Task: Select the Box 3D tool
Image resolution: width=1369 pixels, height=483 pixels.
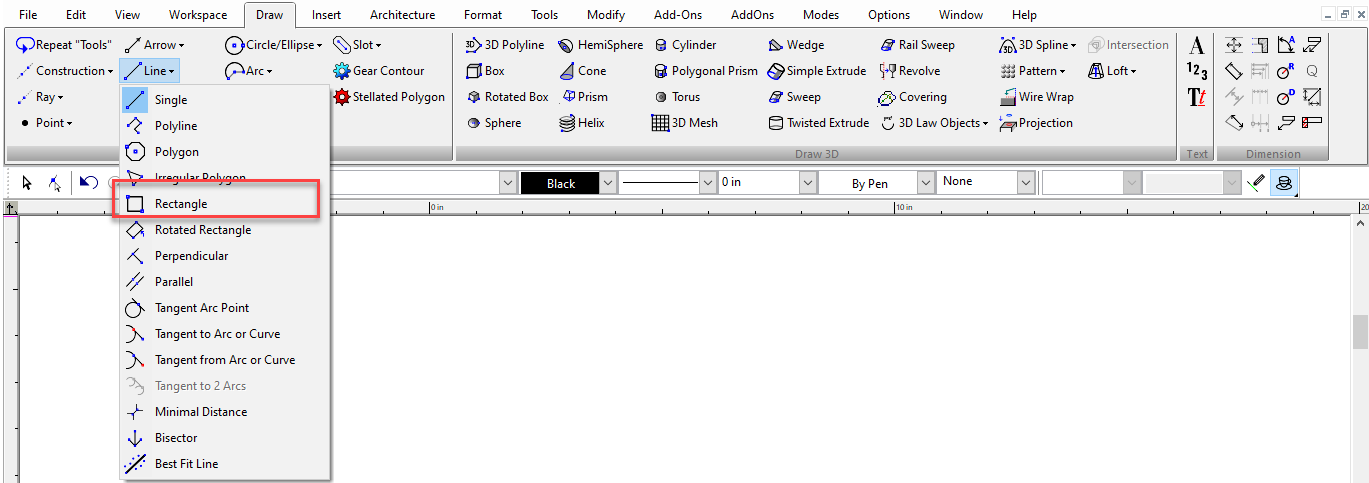Action: [486, 71]
